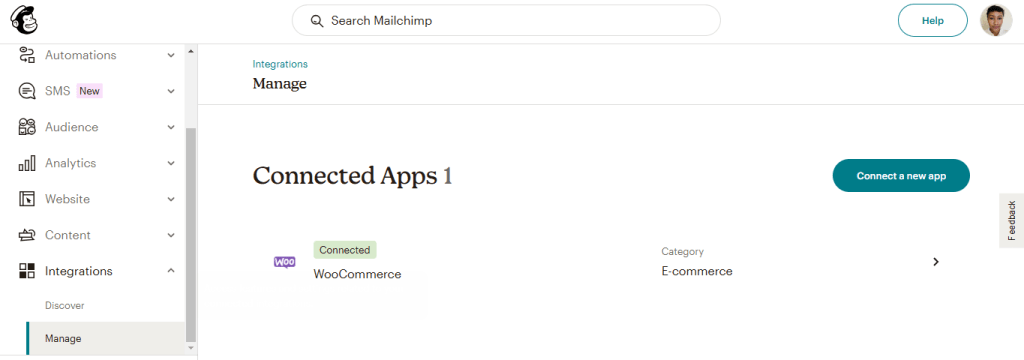
Task: Click the Website sidebar icon
Action: click(x=27, y=199)
